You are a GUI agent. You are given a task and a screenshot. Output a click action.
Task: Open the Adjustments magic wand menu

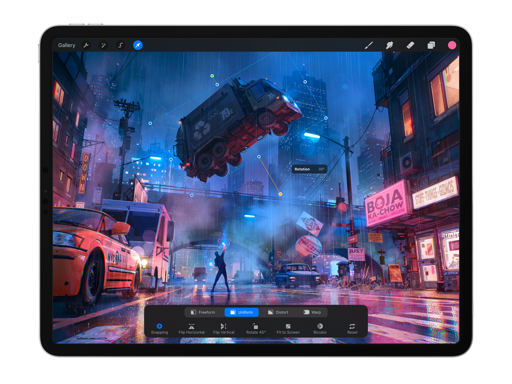coord(103,45)
